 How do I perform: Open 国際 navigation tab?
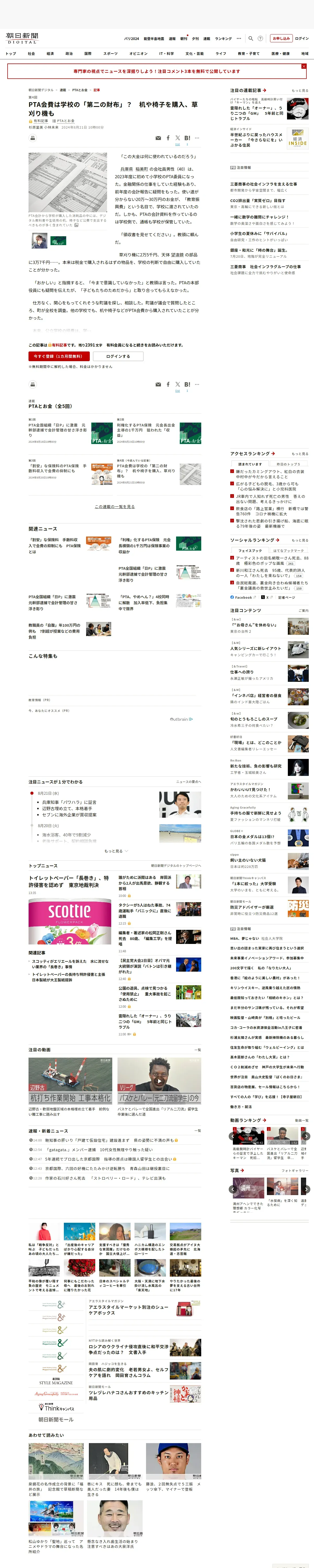coord(88,54)
